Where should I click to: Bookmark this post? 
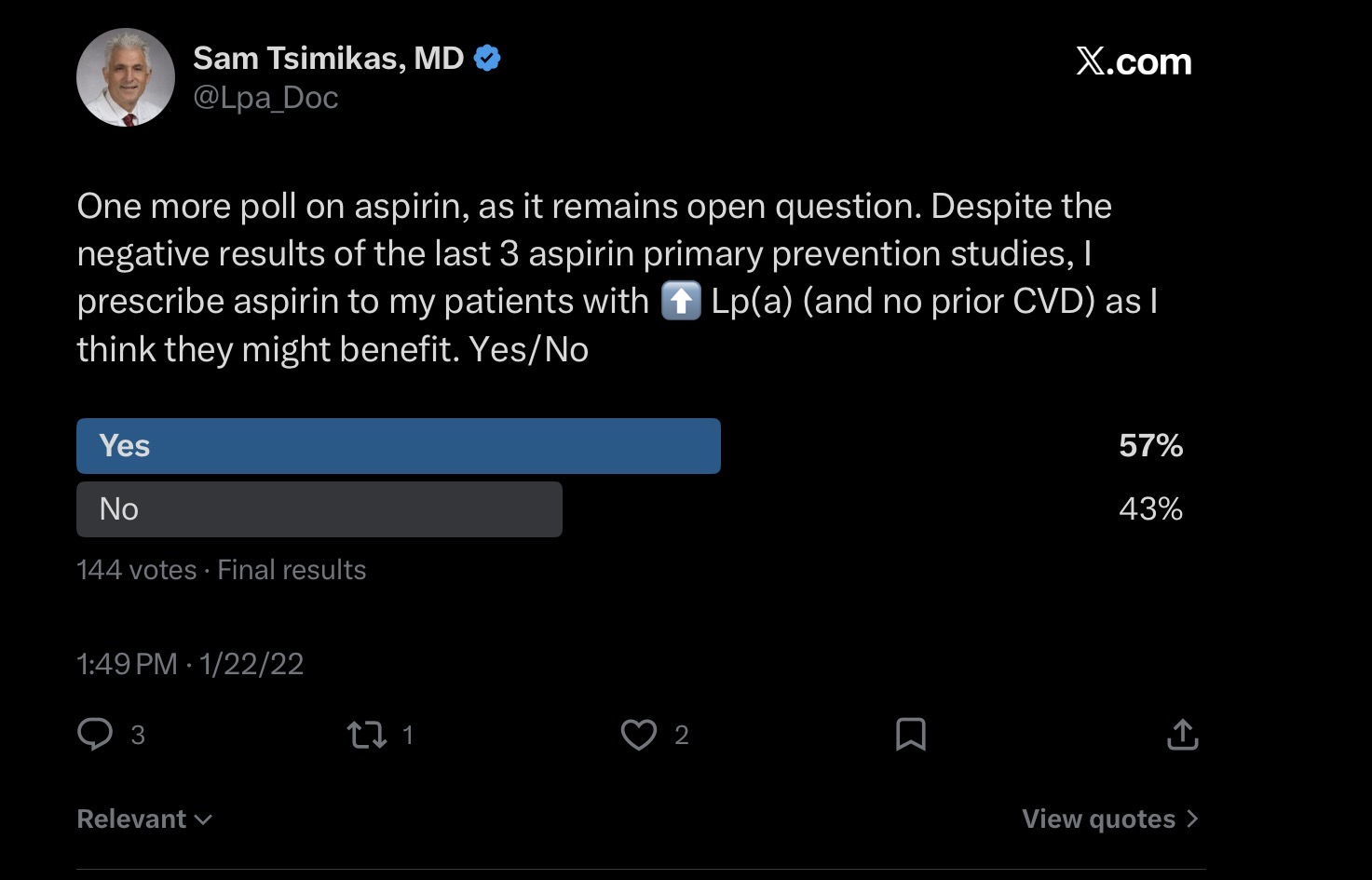coord(910,735)
